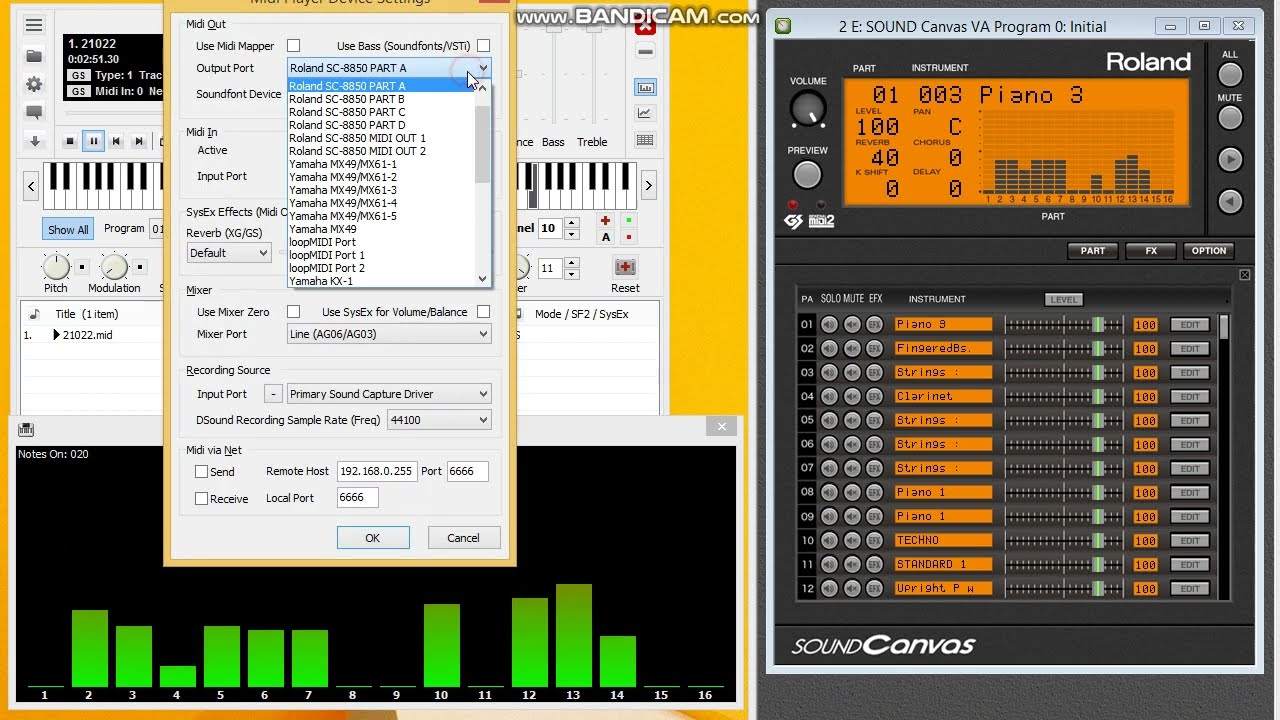The image size is (1280, 720).
Task: Enable Use Bass (Soundfonts/VSTI) checkbox
Action: [x=483, y=45]
